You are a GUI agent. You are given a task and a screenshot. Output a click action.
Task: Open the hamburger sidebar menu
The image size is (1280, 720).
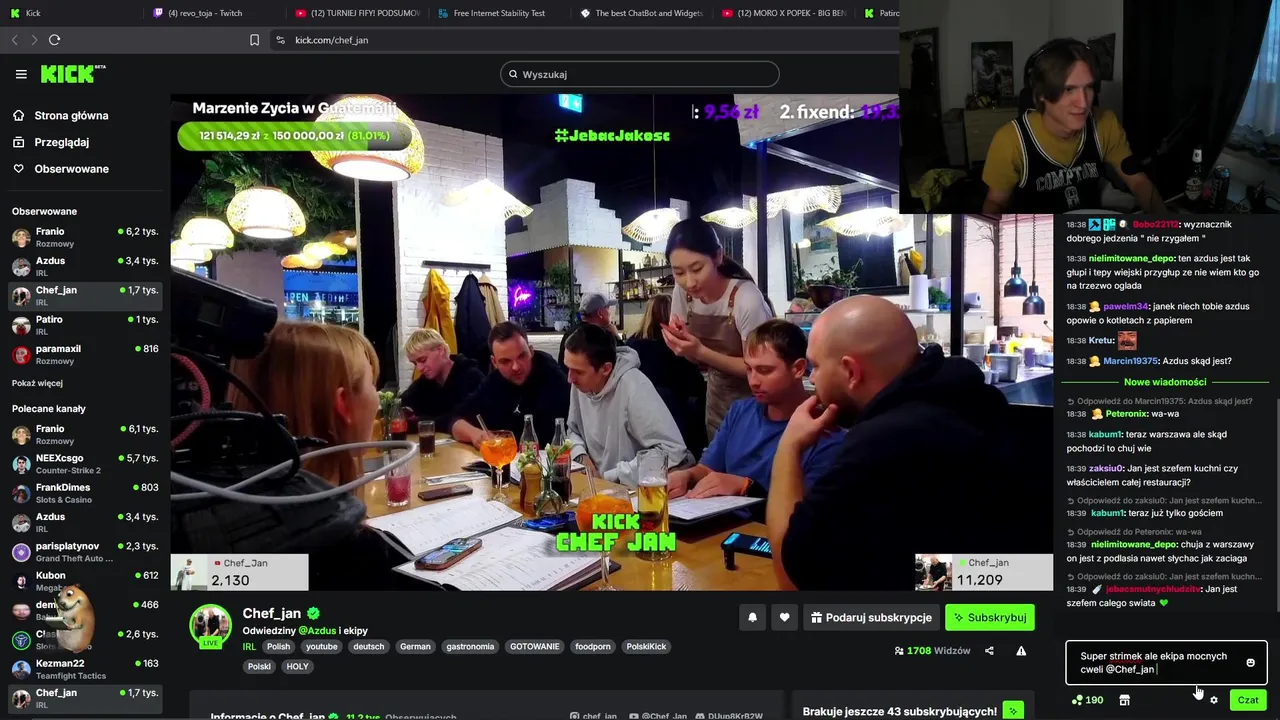click(x=21, y=74)
